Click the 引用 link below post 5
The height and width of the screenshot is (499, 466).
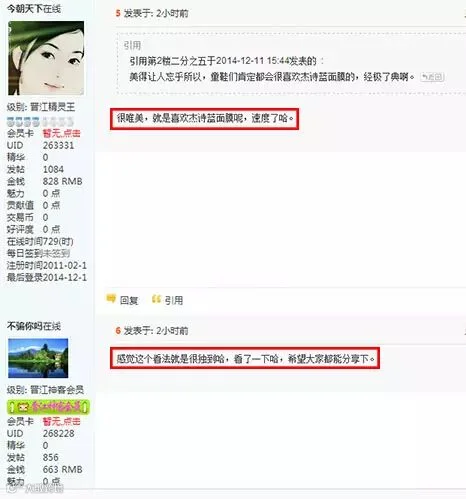pyautogui.click(x=174, y=300)
